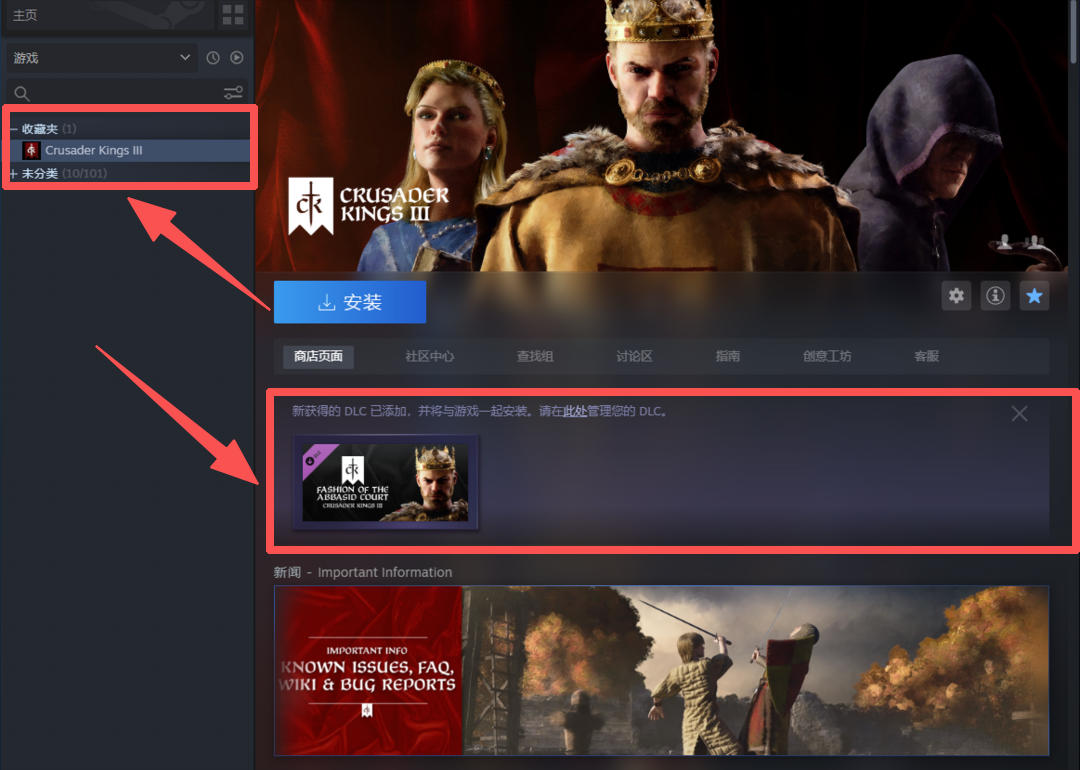This screenshot has height=770, width=1080.
Task: Click the Crusader Kings III sidebar icon
Action: 32,151
